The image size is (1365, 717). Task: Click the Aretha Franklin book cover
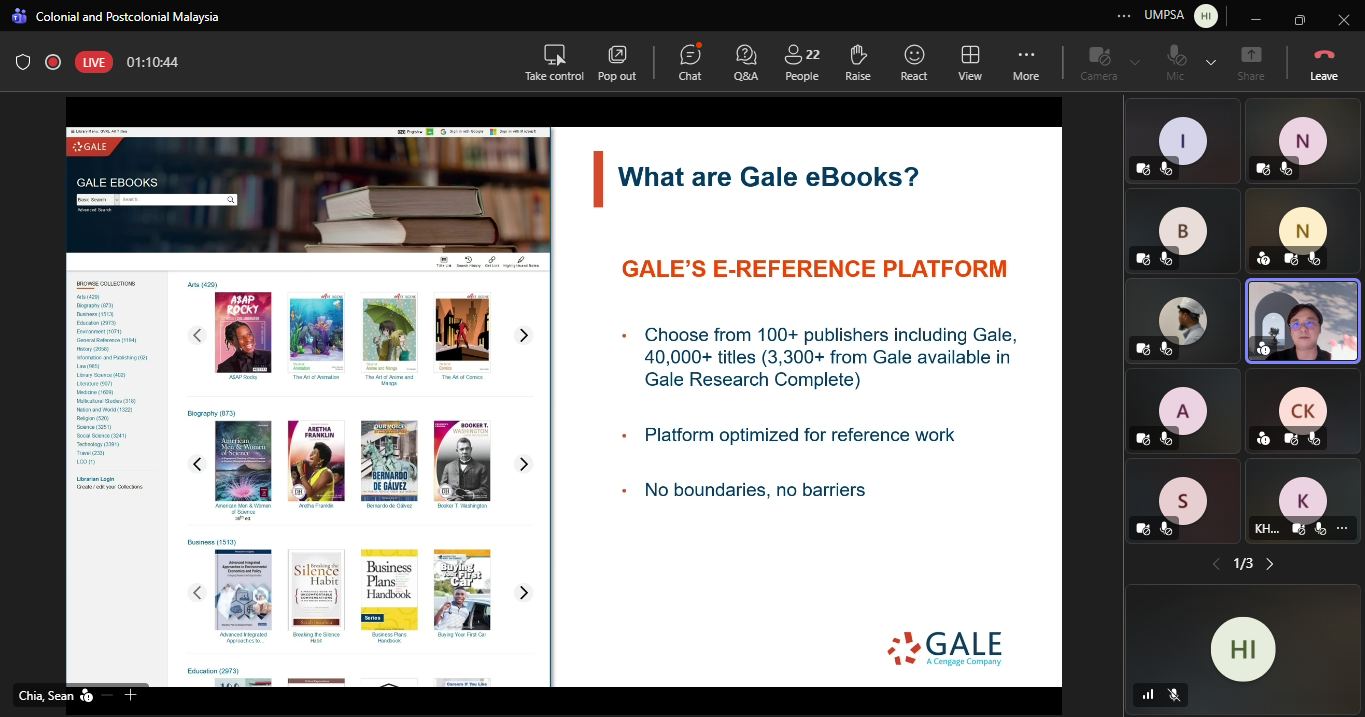pyautogui.click(x=316, y=461)
